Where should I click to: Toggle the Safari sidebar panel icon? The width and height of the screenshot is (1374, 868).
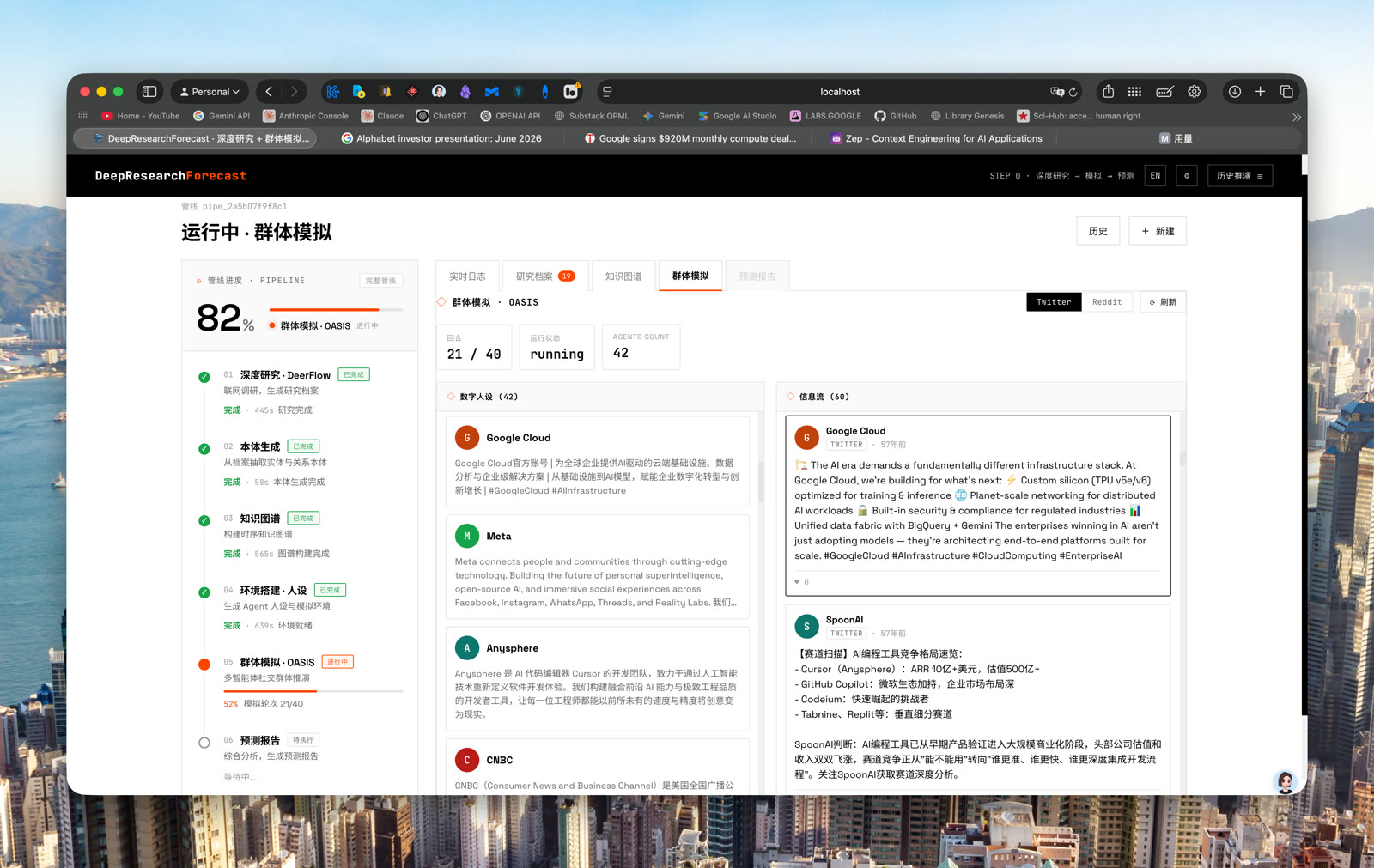pos(149,92)
